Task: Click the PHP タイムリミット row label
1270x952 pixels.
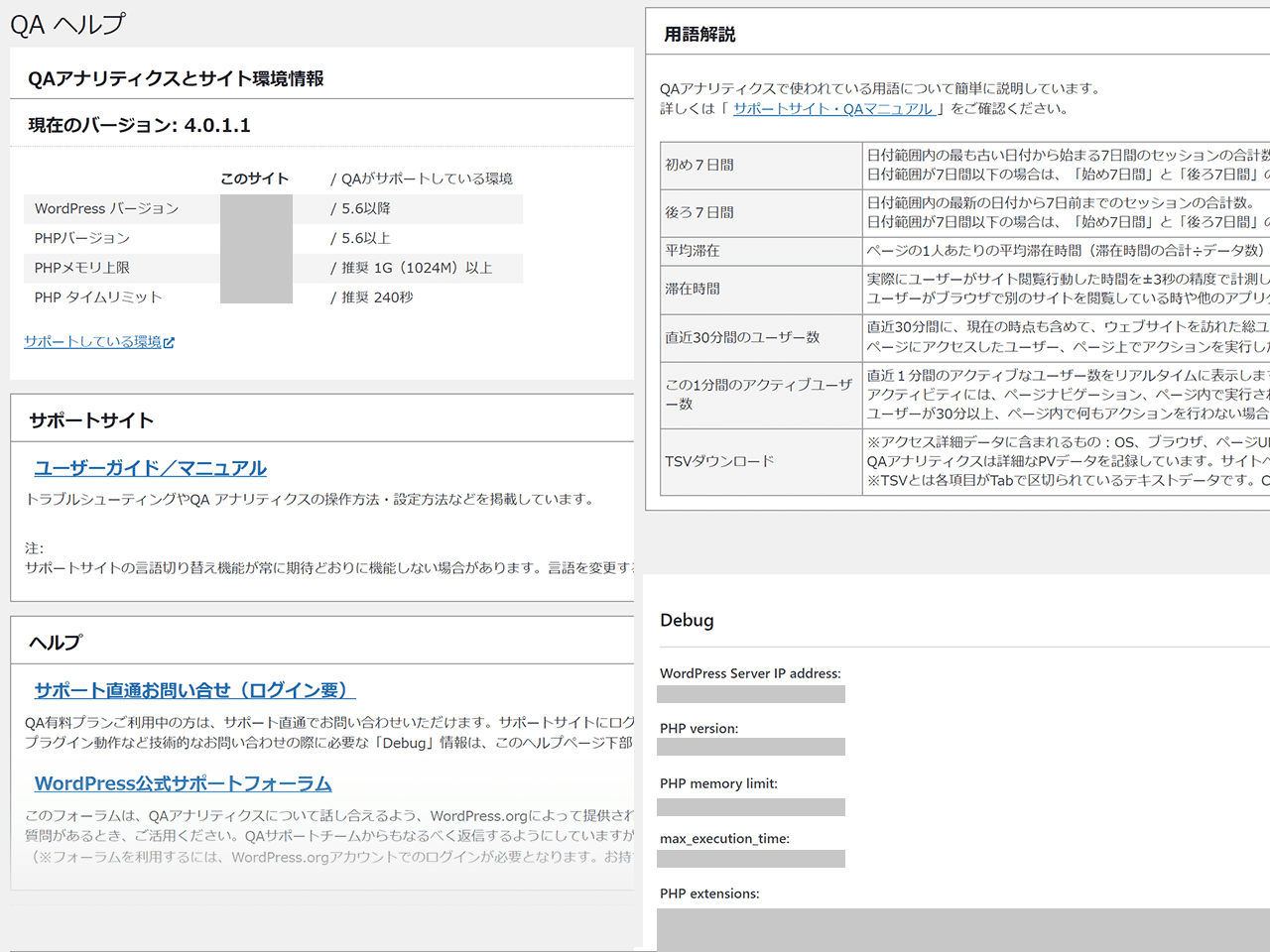Action: tap(98, 297)
